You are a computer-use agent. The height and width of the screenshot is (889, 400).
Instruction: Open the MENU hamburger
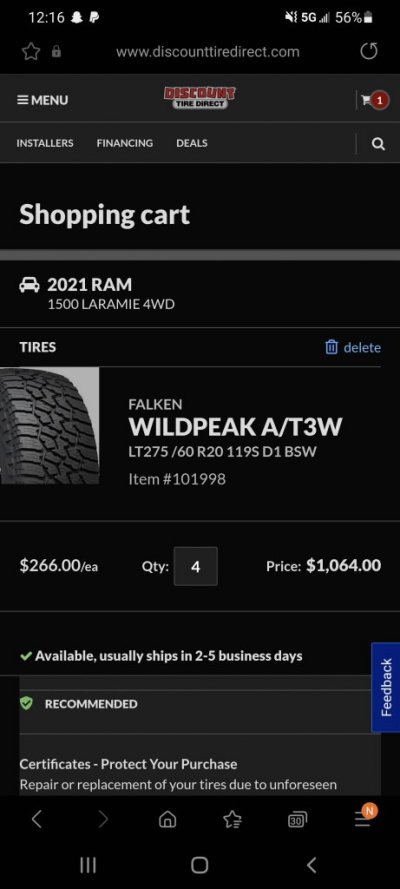[x=42, y=100]
